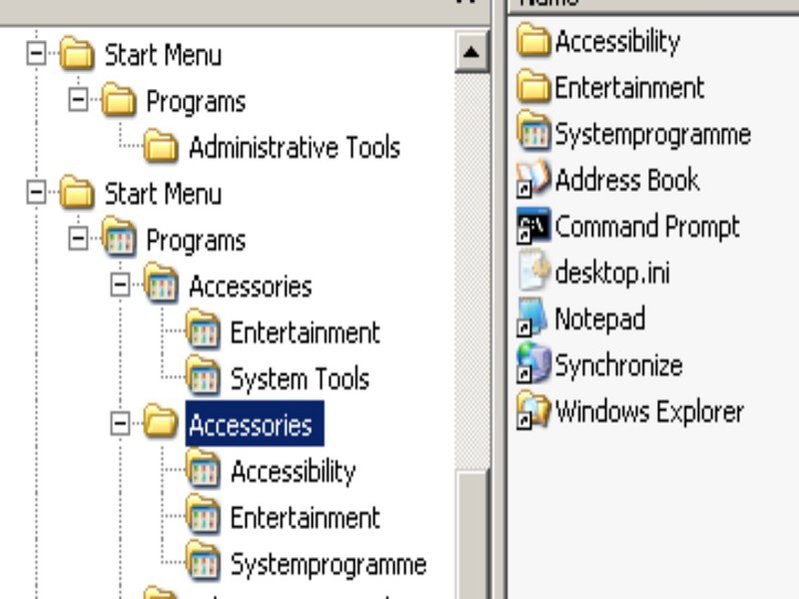Select "Programs" label above Administrative Tools
Image resolution: width=799 pixels, height=599 pixels.
(196, 101)
